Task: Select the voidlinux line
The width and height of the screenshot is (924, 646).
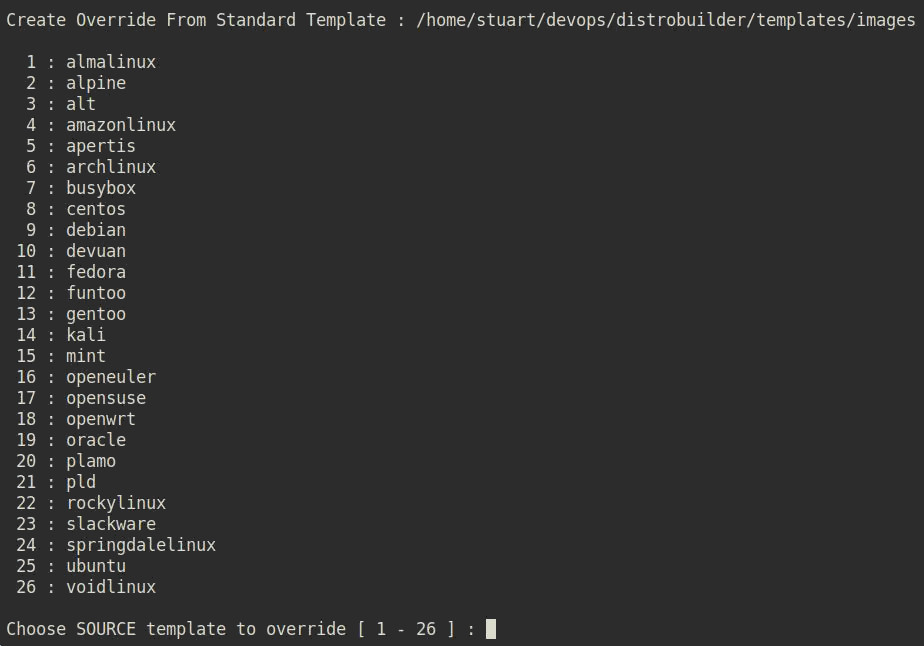Action: click(111, 587)
